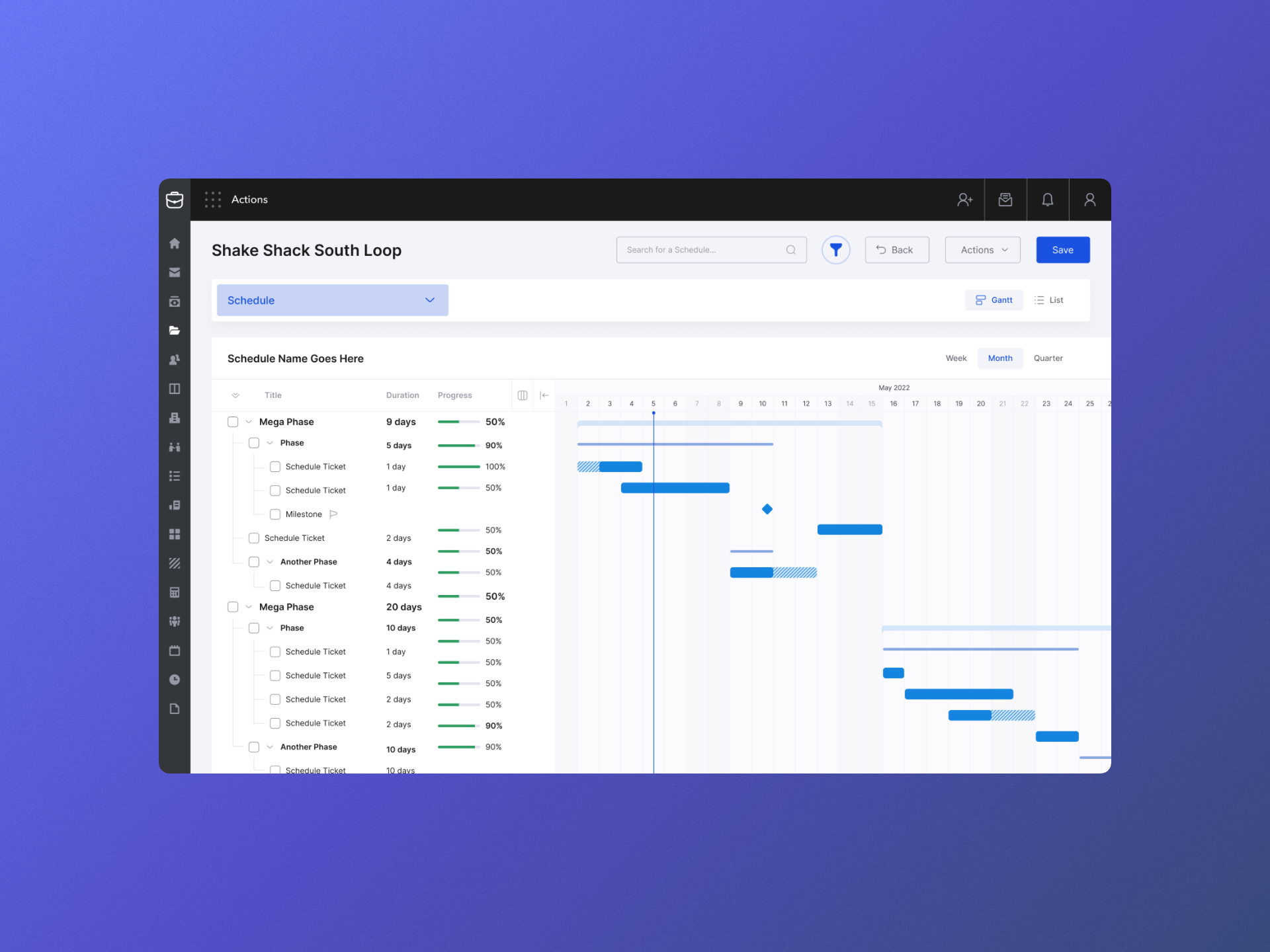This screenshot has height=952, width=1270.
Task: Open the notifications bell icon
Action: 1048,199
